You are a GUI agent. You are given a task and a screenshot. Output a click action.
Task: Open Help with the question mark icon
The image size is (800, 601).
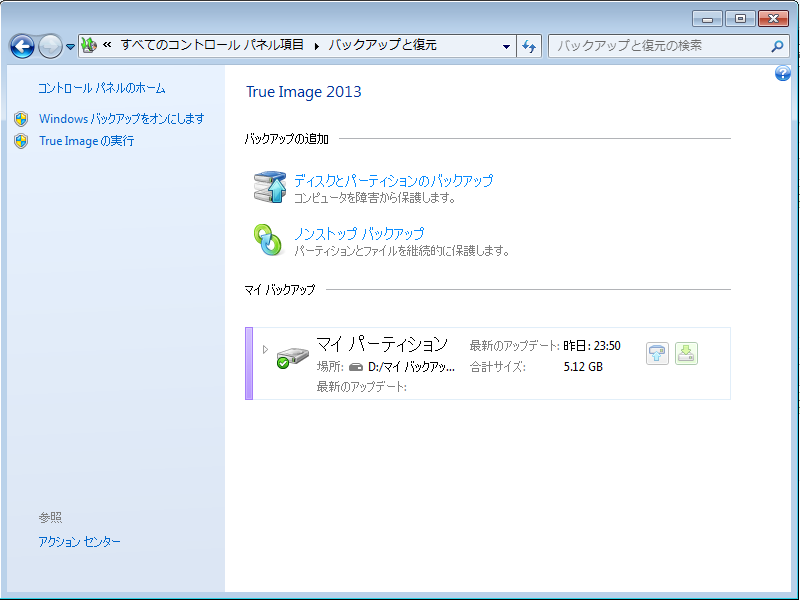(782, 73)
